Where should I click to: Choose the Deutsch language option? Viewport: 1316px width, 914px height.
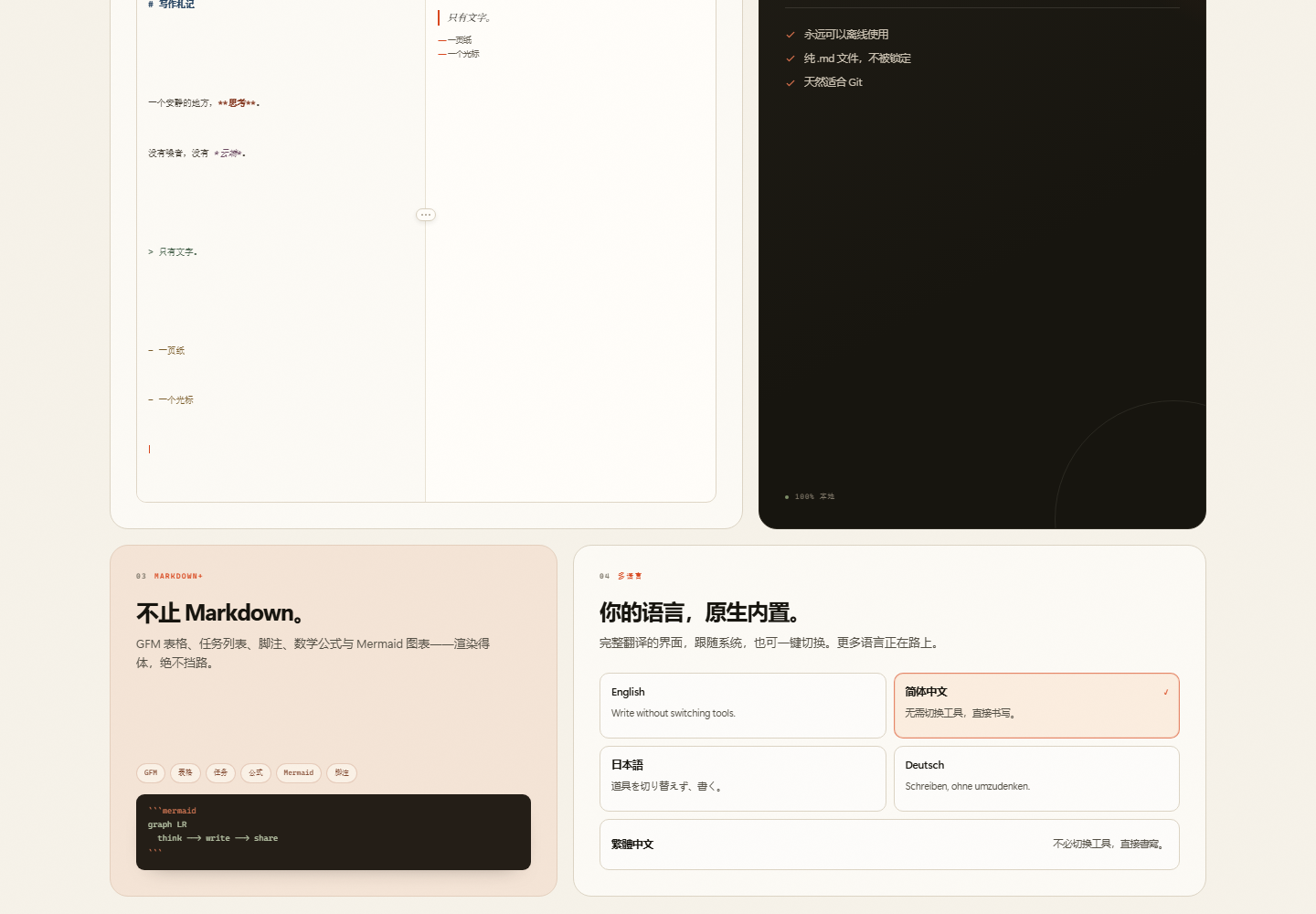pos(1036,779)
